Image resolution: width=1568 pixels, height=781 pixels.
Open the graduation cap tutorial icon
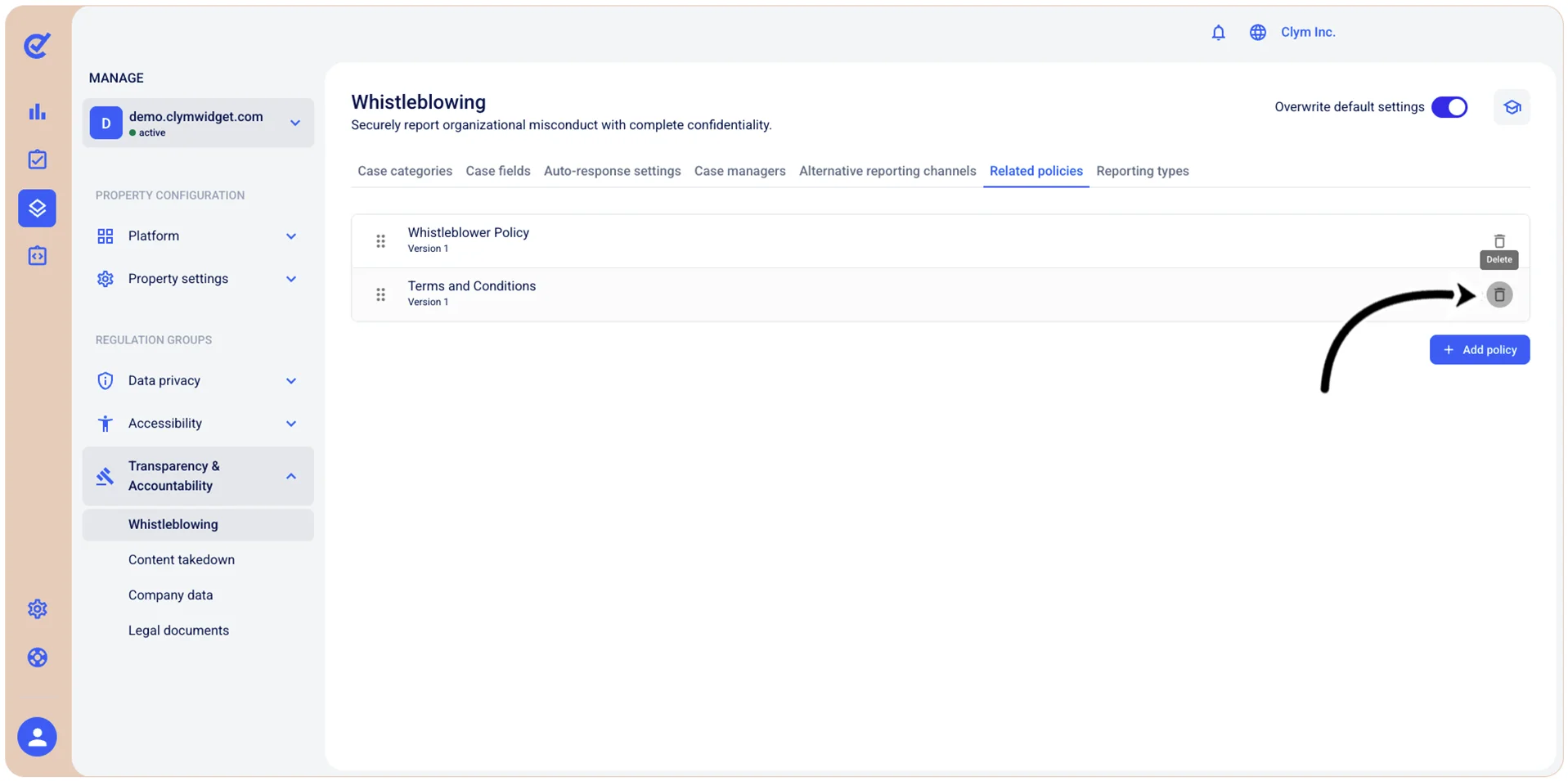[x=1512, y=107]
